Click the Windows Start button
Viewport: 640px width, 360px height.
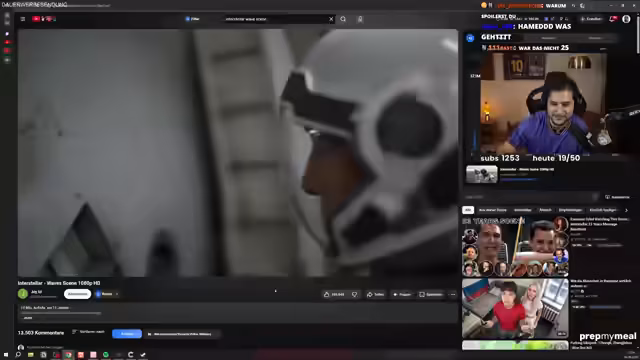tap(6, 355)
